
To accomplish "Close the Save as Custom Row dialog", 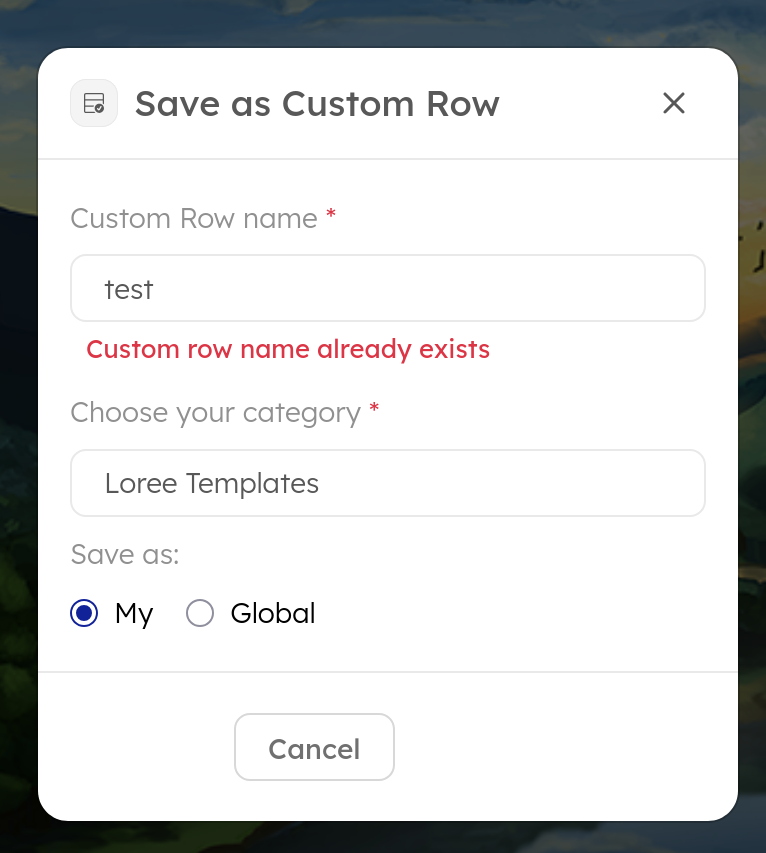I will (674, 103).
